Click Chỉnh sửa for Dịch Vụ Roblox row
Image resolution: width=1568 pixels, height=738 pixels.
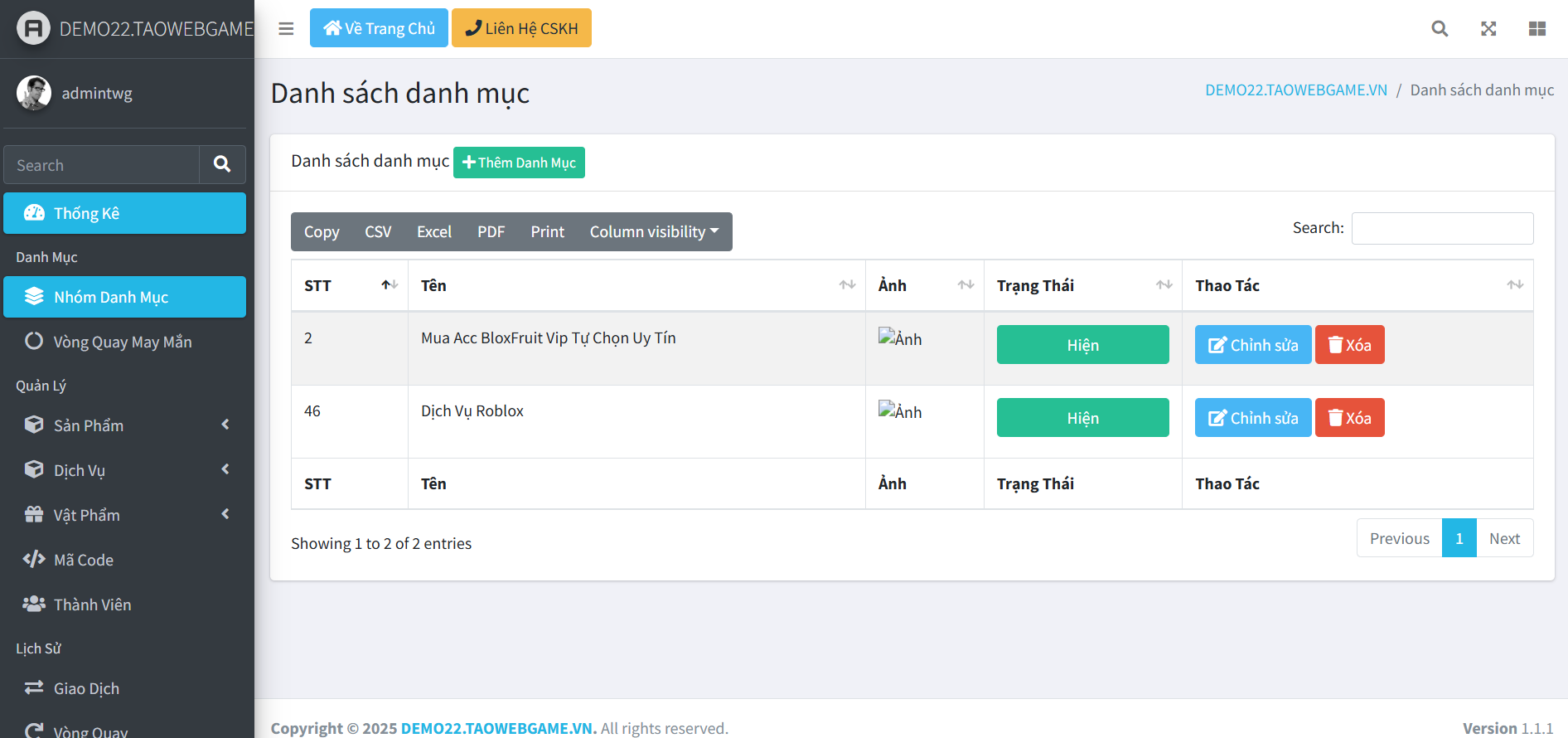tap(1253, 418)
